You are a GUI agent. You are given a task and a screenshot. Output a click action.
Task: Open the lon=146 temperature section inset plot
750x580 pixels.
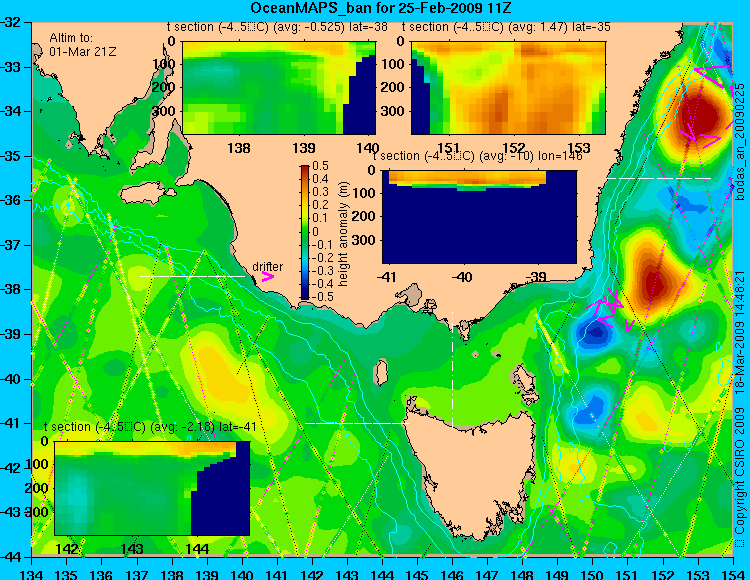pyautogui.click(x=480, y=217)
